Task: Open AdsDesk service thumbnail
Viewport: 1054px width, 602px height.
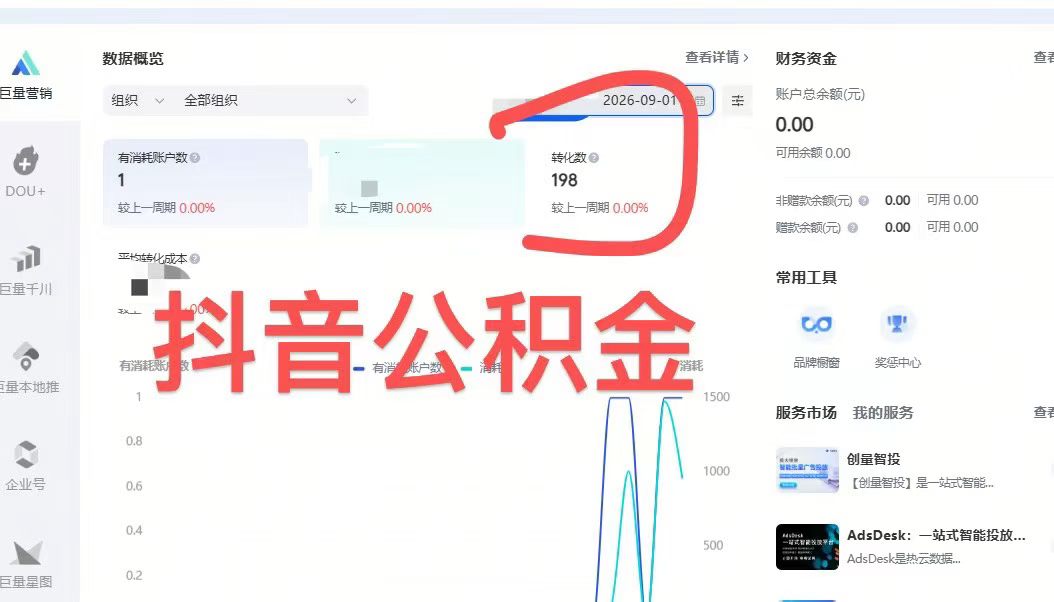Action: point(807,547)
